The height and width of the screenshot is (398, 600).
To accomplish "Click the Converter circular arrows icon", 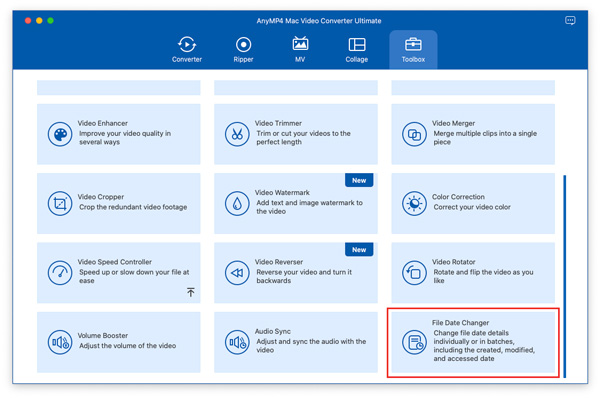I will (187, 44).
